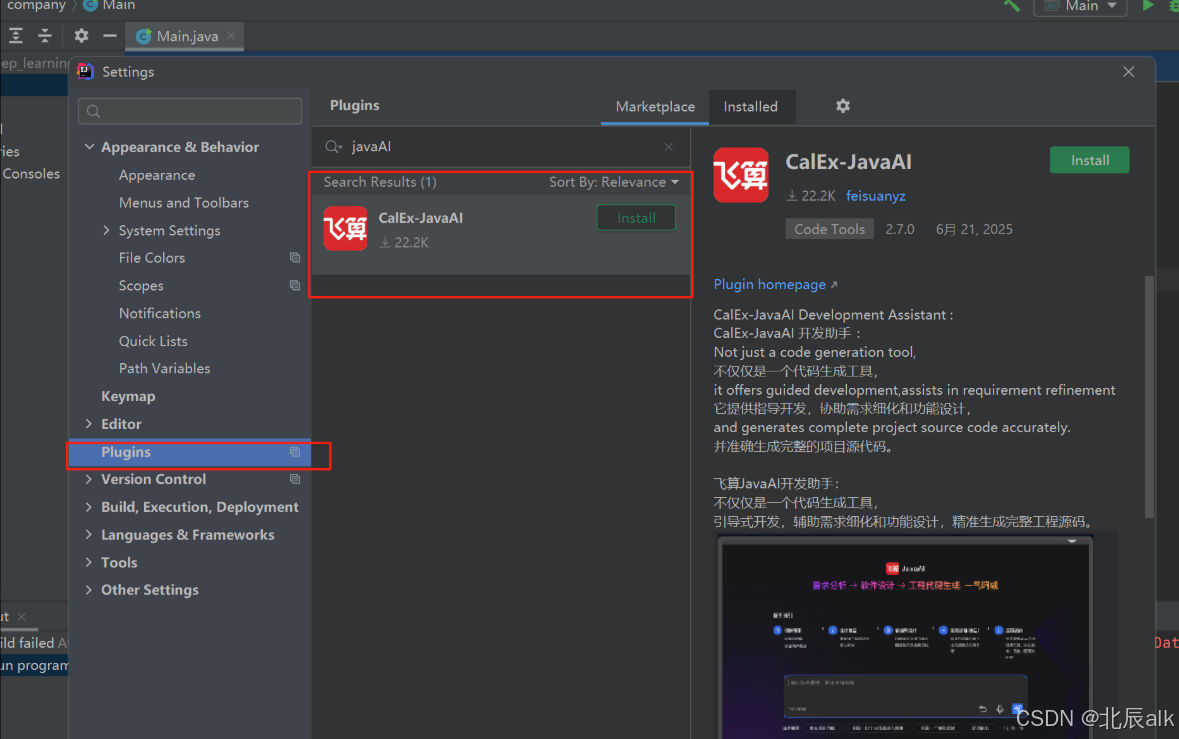Click the Build hammer icon
Viewport: 1179px width, 739px height.
pyautogui.click(x=1011, y=6)
